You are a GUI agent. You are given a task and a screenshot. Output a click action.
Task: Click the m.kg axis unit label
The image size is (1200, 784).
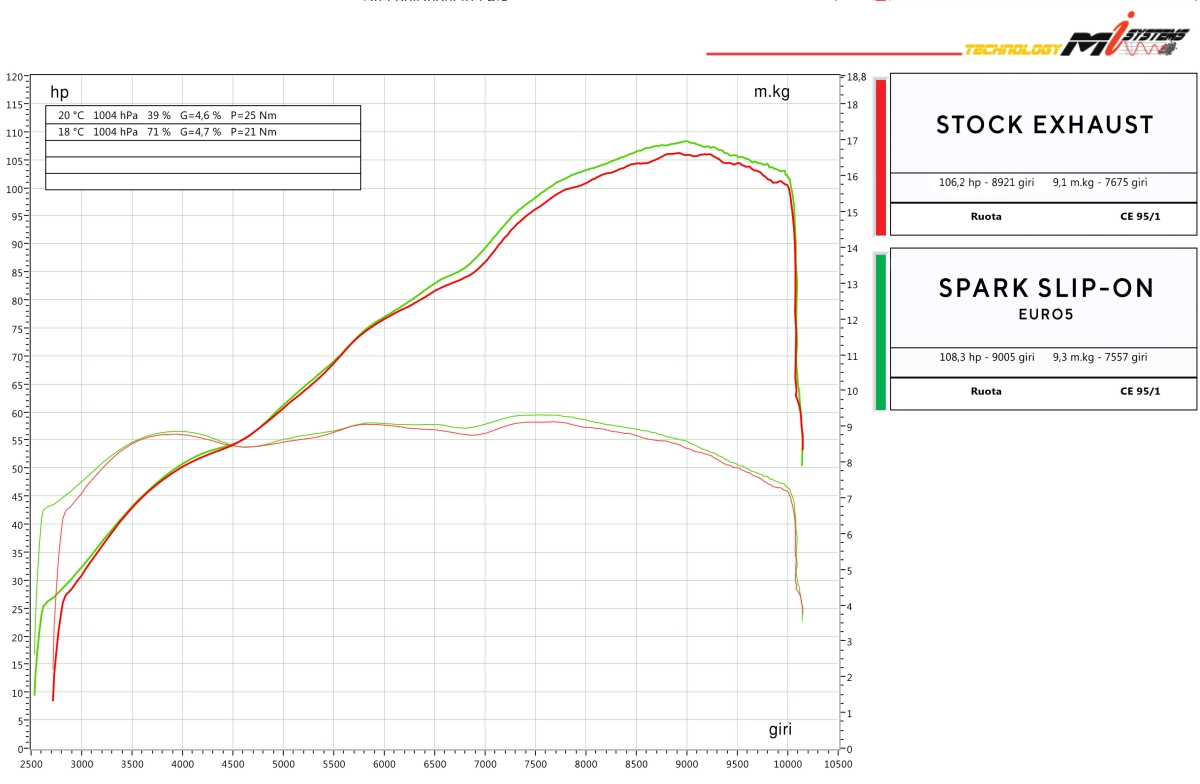tap(771, 92)
